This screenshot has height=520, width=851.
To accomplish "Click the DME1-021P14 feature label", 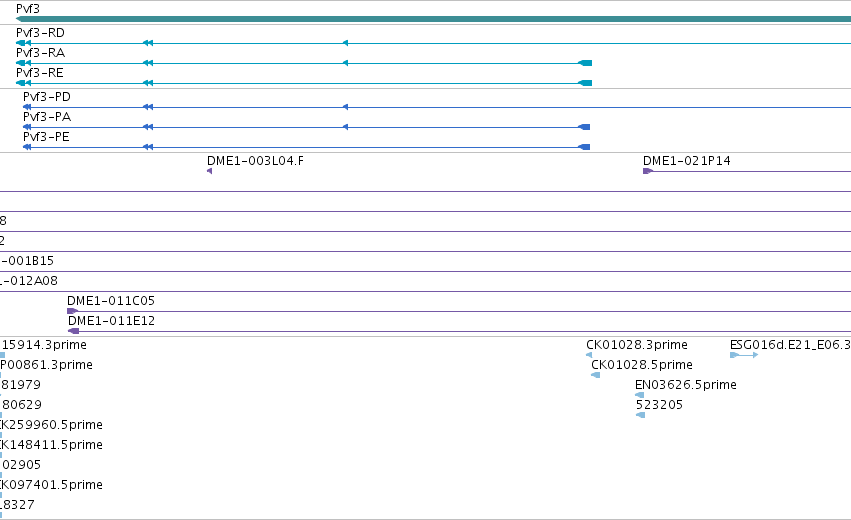I will tap(687, 161).
